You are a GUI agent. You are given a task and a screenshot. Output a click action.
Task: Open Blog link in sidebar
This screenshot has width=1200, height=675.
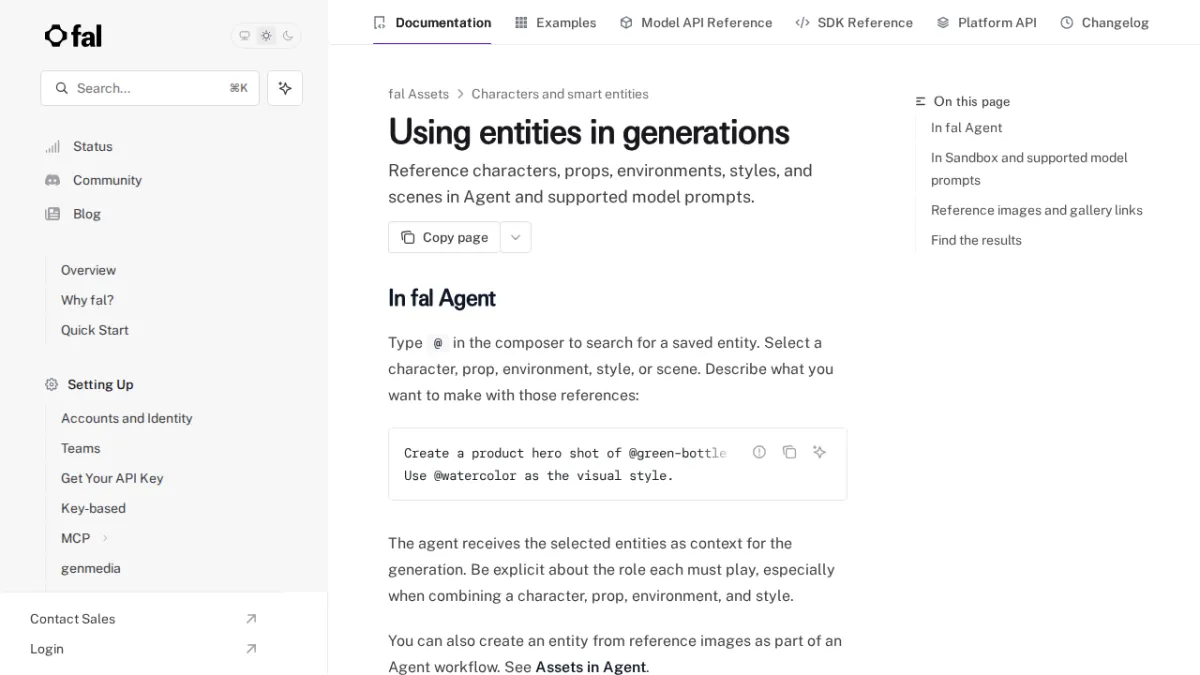[87, 214]
